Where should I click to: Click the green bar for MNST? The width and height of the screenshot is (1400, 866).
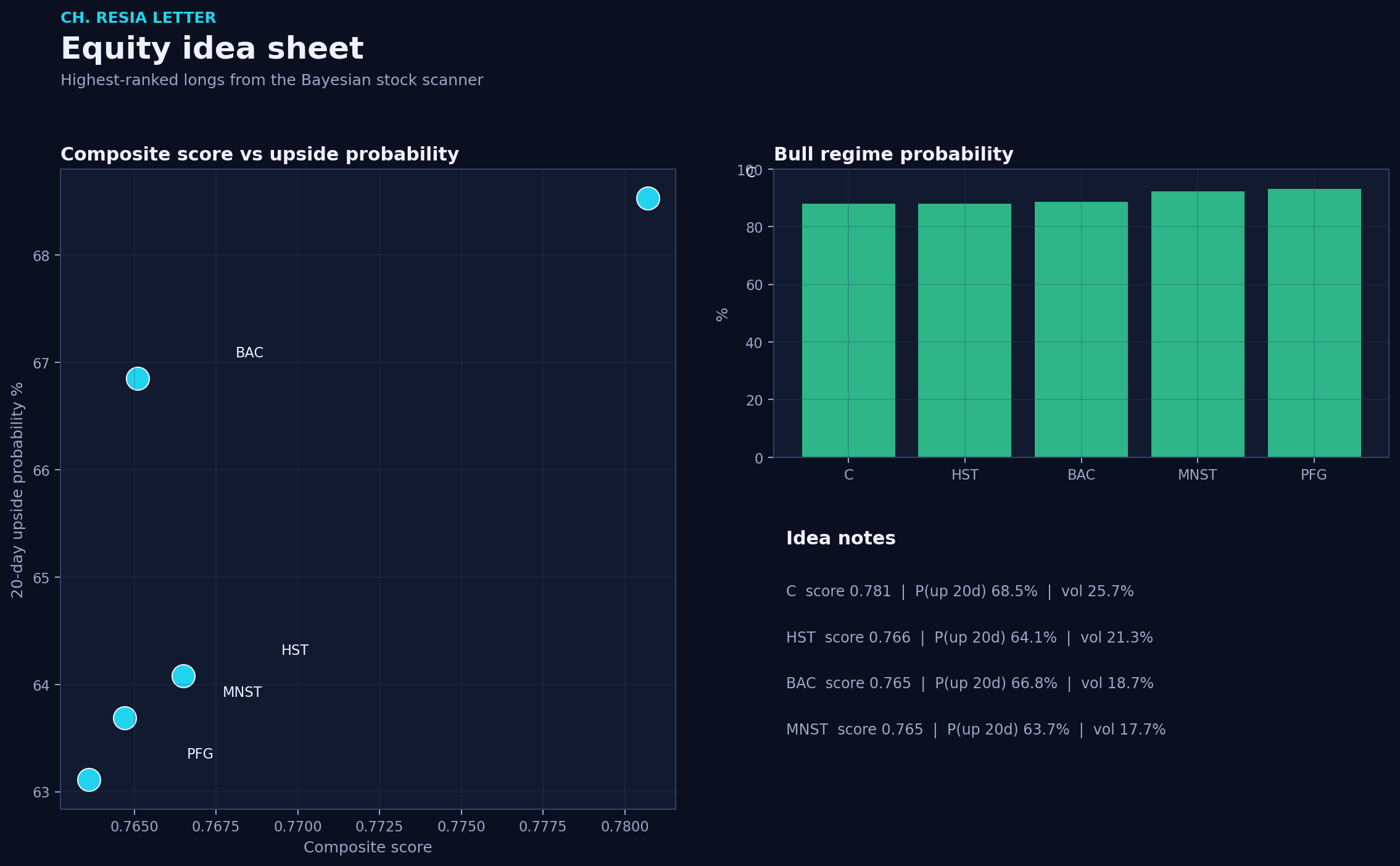[x=1198, y=324]
